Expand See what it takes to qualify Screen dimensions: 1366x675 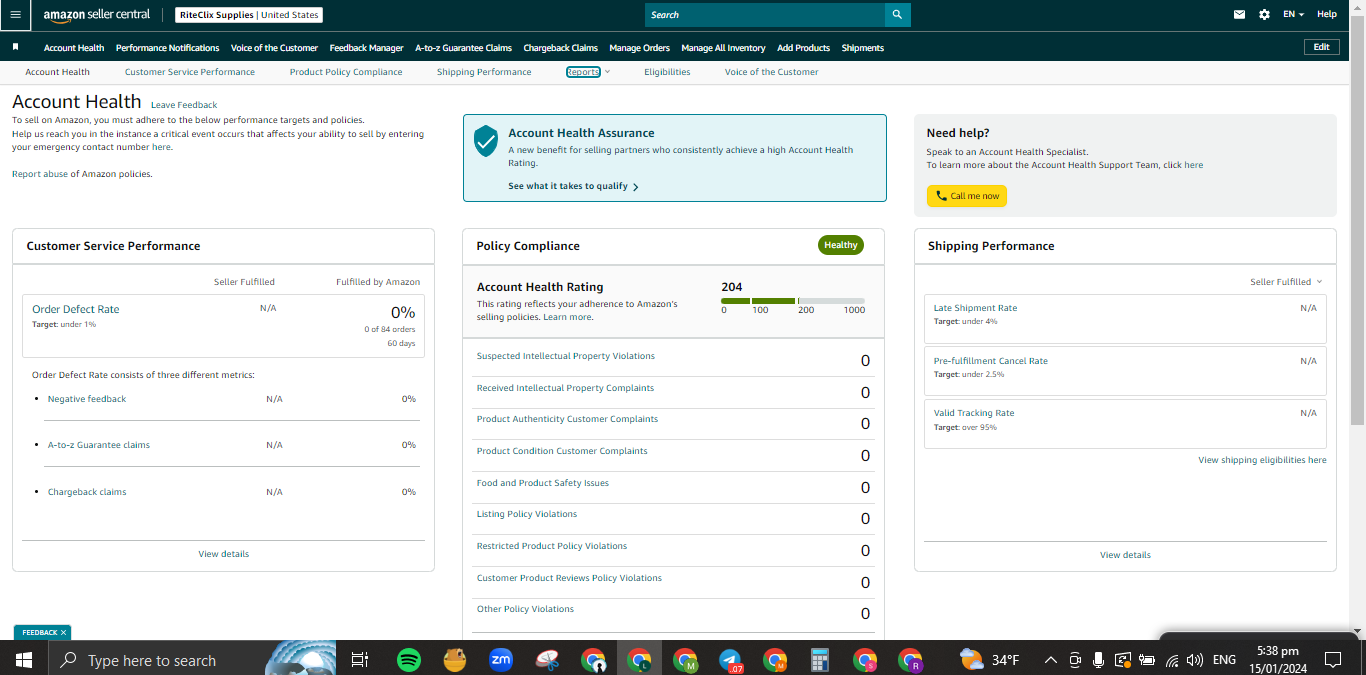point(573,186)
